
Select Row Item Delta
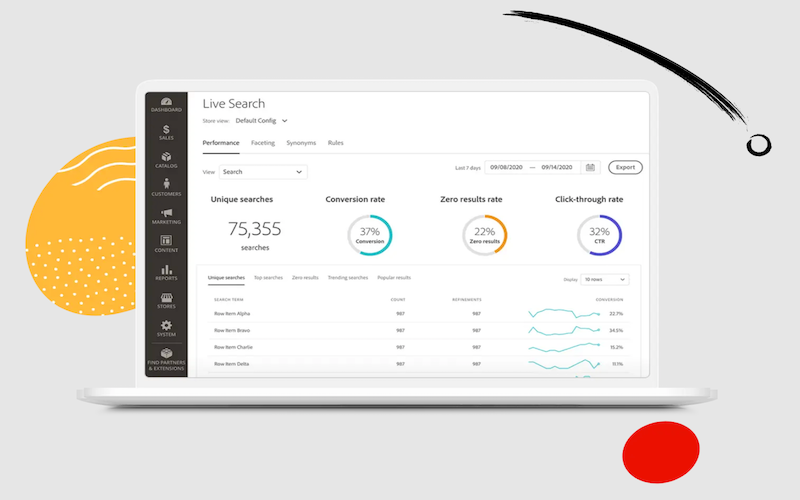(x=232, y=364)
